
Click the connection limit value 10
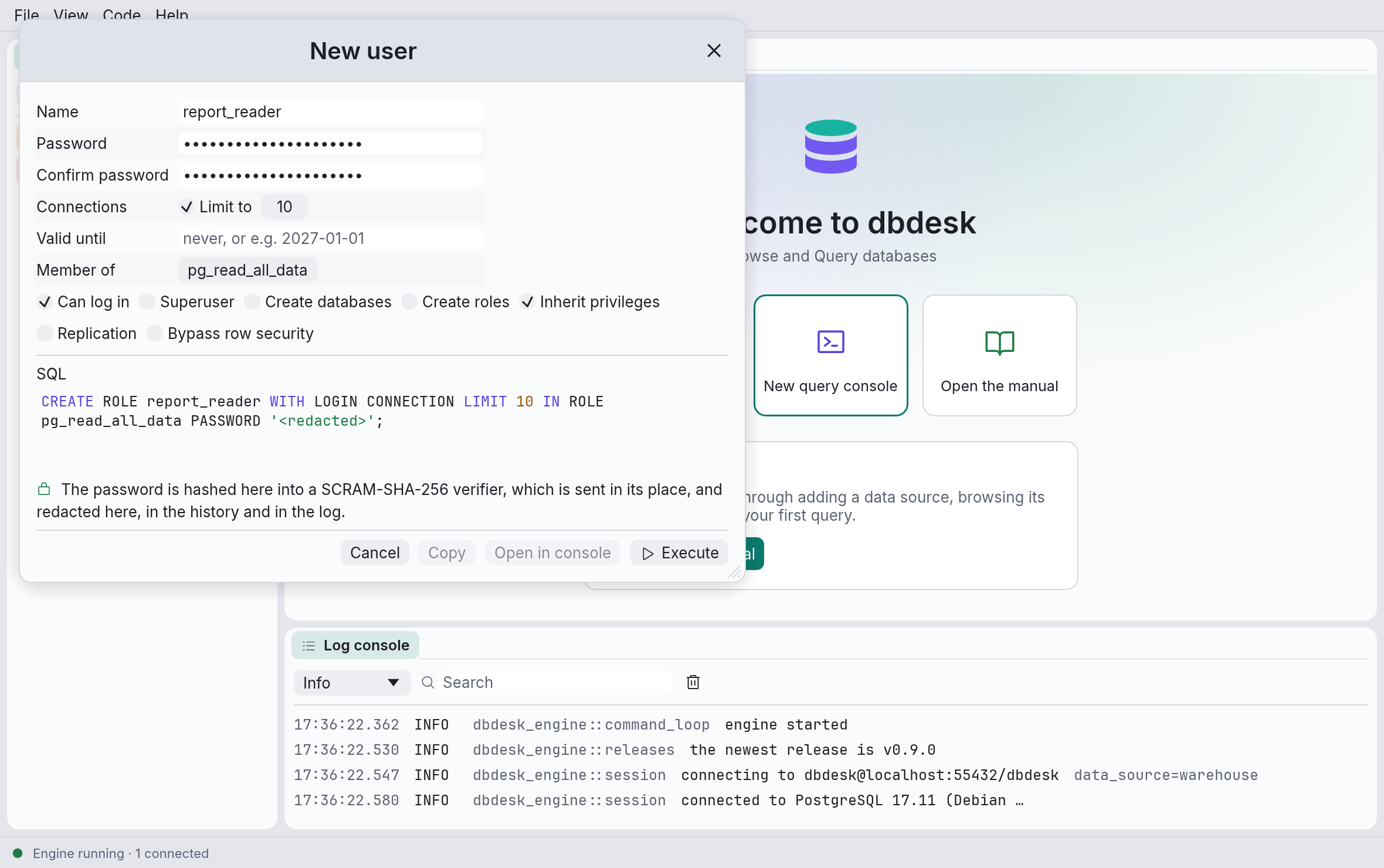click(x=284, y=206)
